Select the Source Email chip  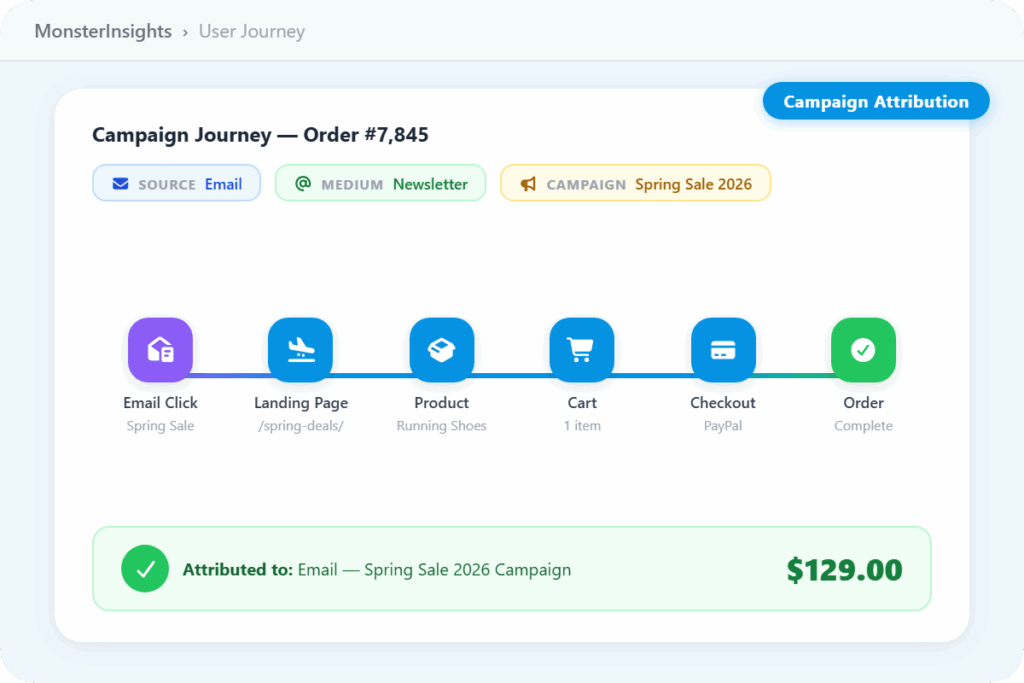click(x=176, y=184)
